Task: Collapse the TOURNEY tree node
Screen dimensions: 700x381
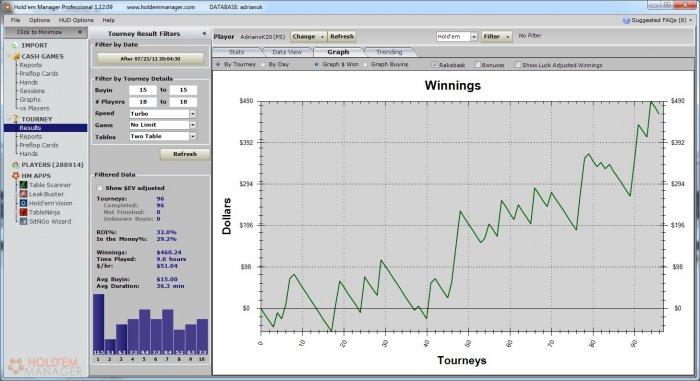Action: pos(9,119)
